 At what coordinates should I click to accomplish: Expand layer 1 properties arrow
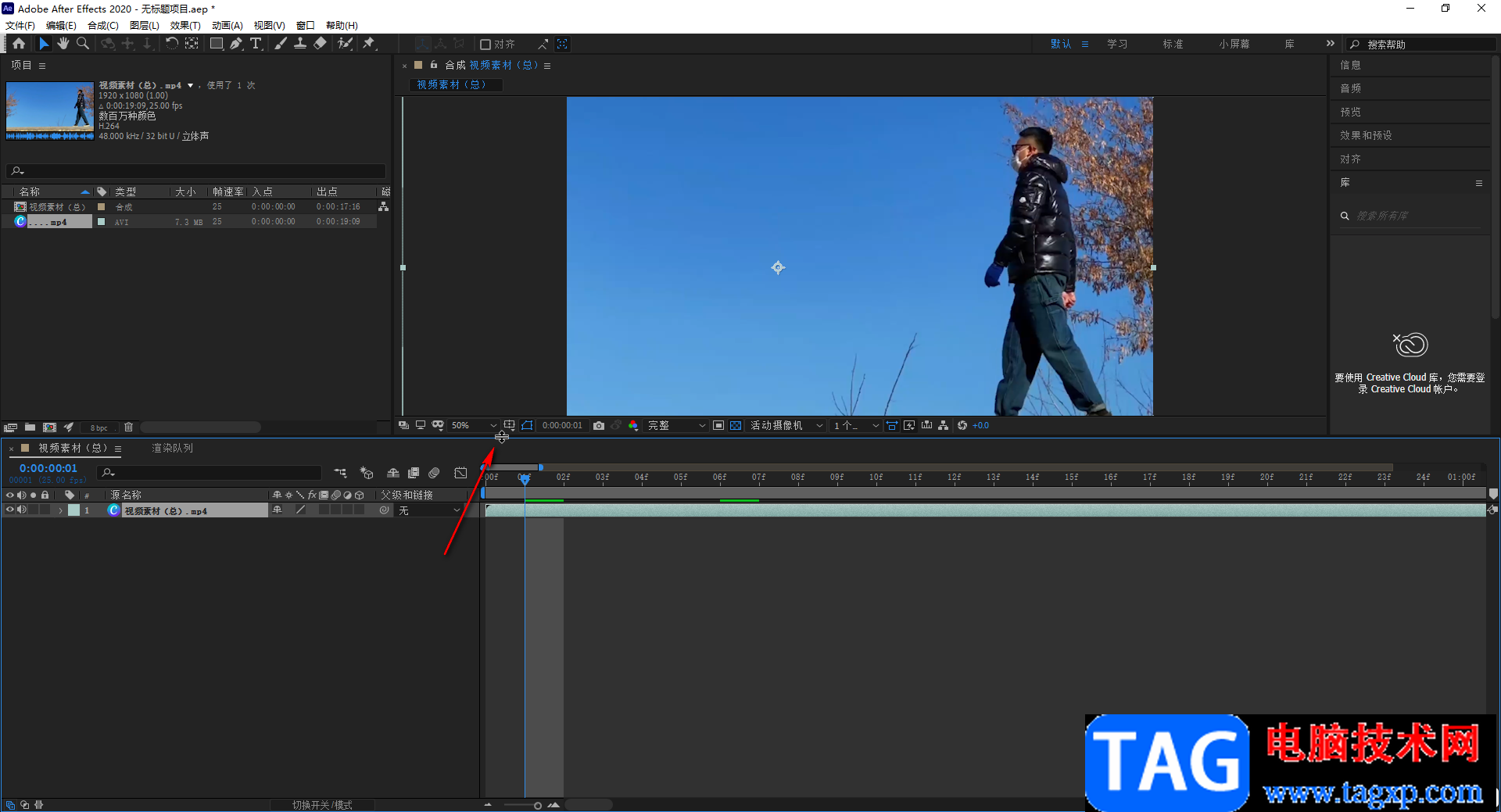point(60,510)
